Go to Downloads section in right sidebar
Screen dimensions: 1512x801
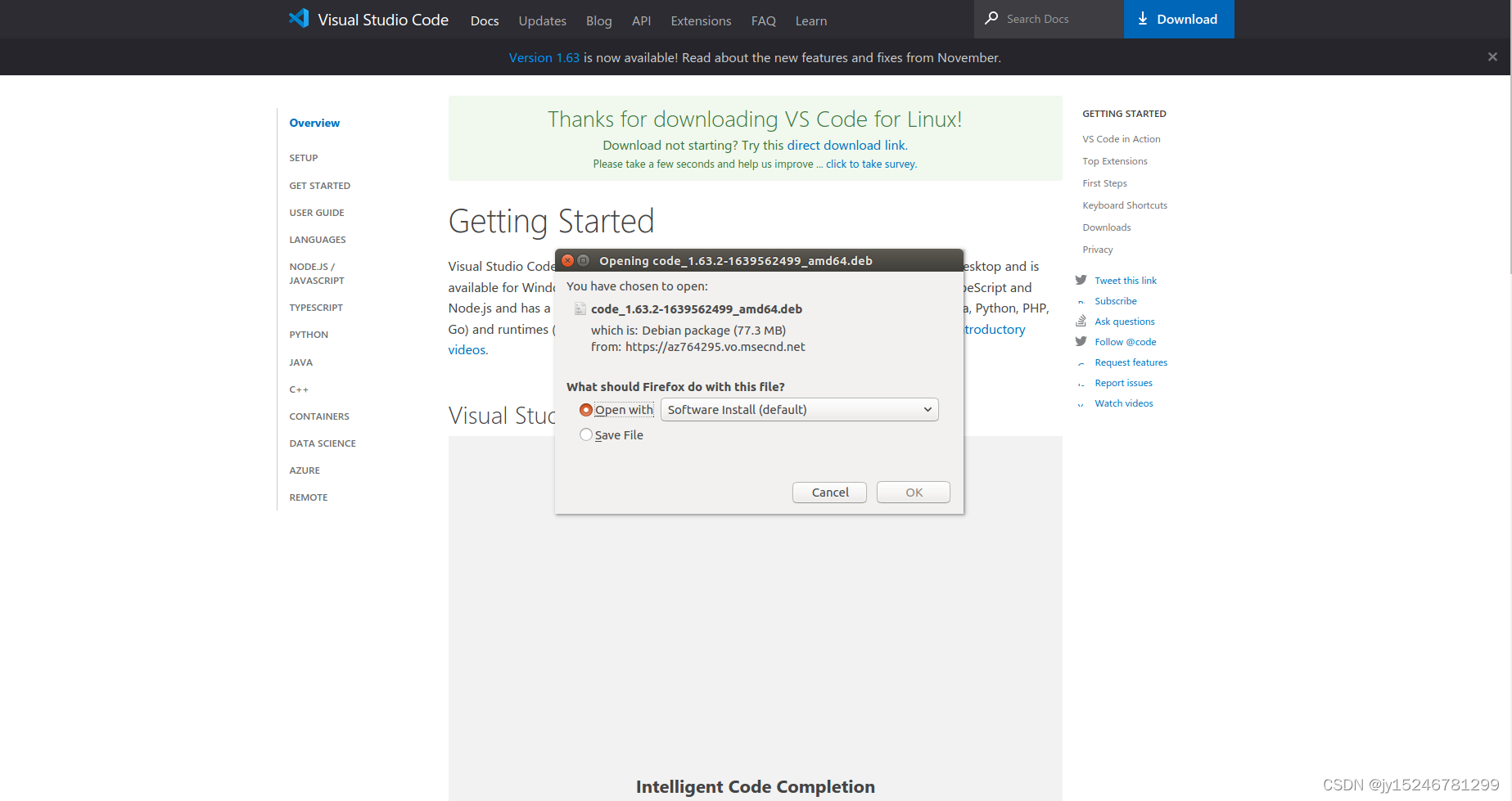(x=1107, y=227)
